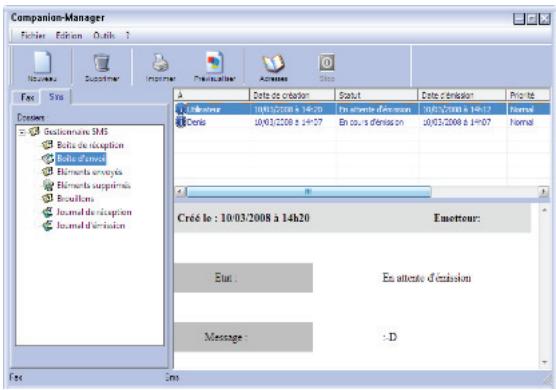The height and width of the screenshot is (390, 556).
Task: Open Éléments envoyés folder
Action: [89, 172]
